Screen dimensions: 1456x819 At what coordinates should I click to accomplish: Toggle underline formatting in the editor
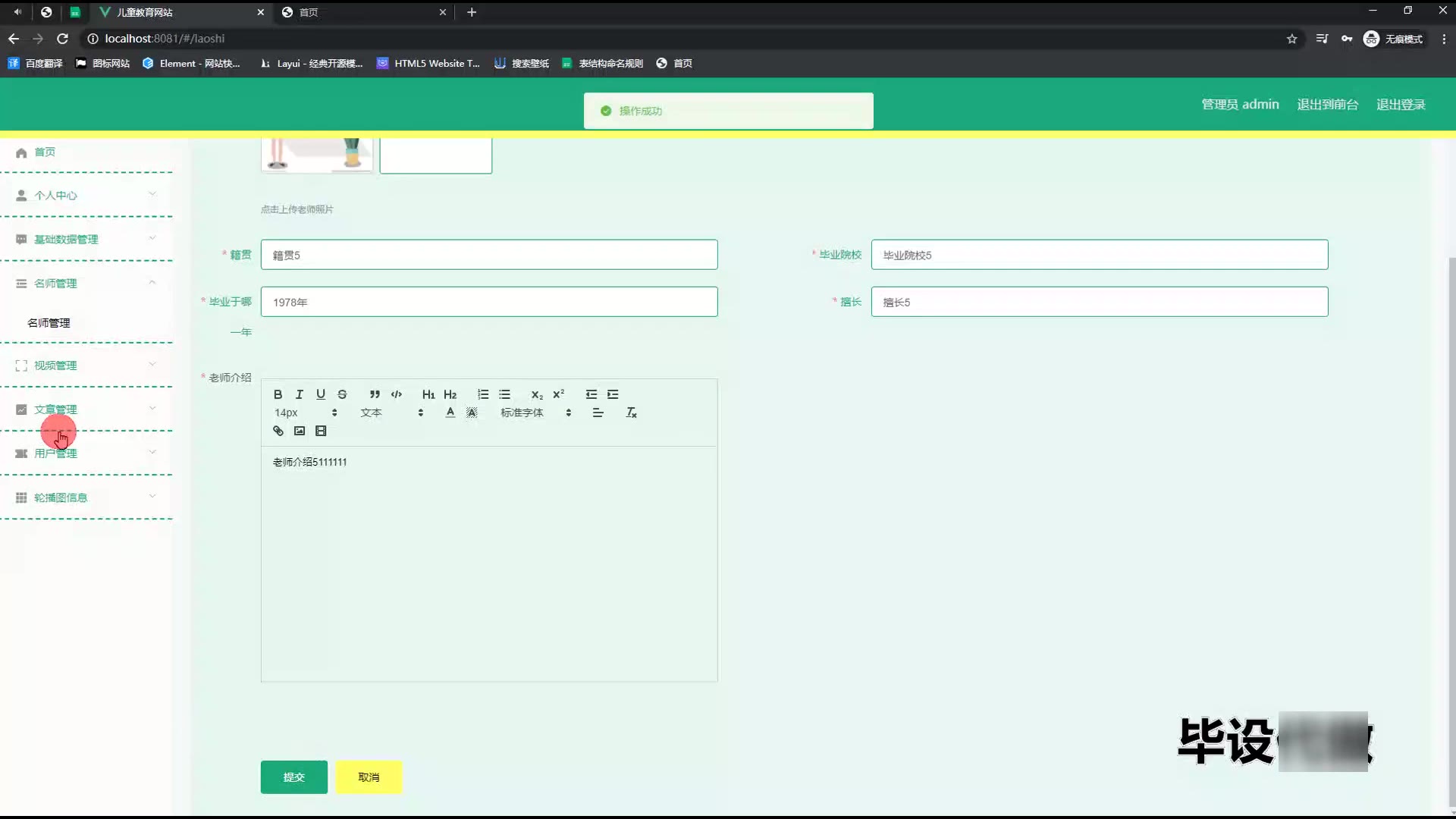321,394
